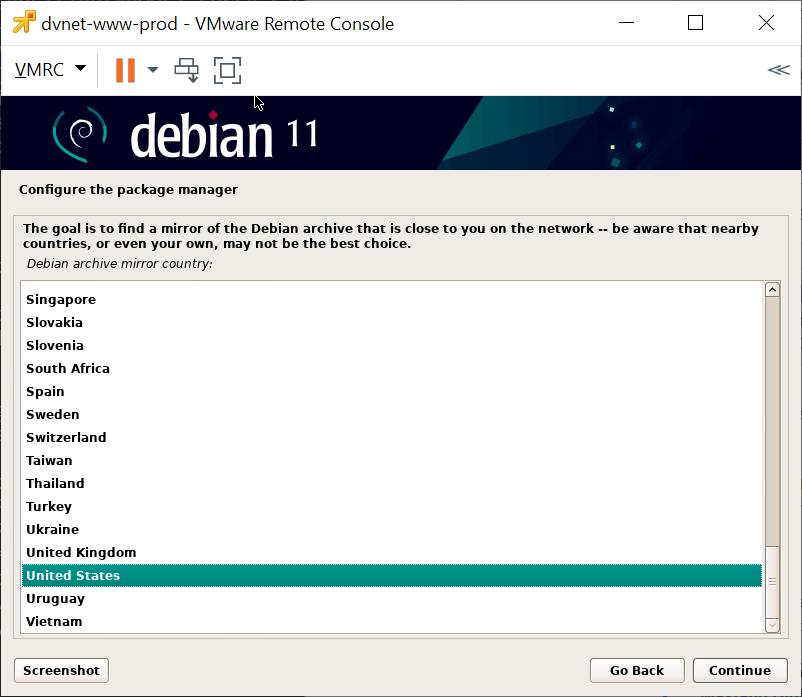The image size is (802, 697).
Task: Enter full screen mode icon
Action: point(228,70)
